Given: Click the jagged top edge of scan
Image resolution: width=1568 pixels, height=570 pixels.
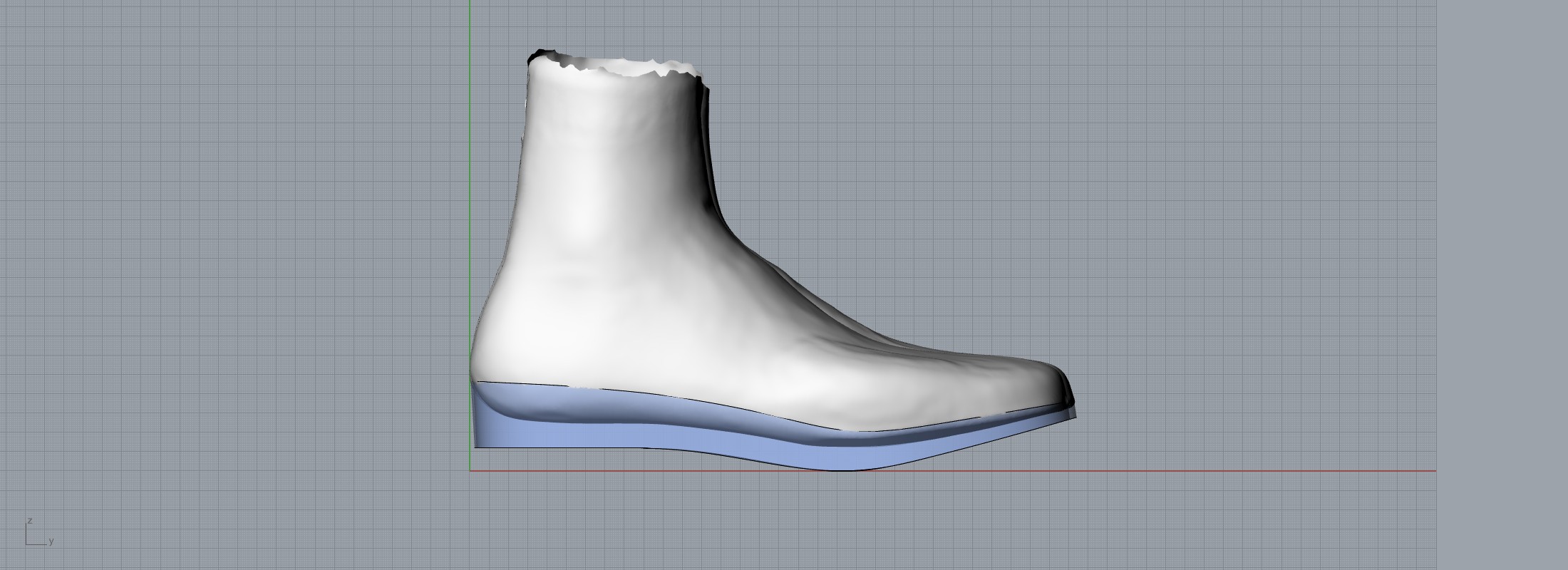Looking at the screenshot, I should [x=613, y=66].
